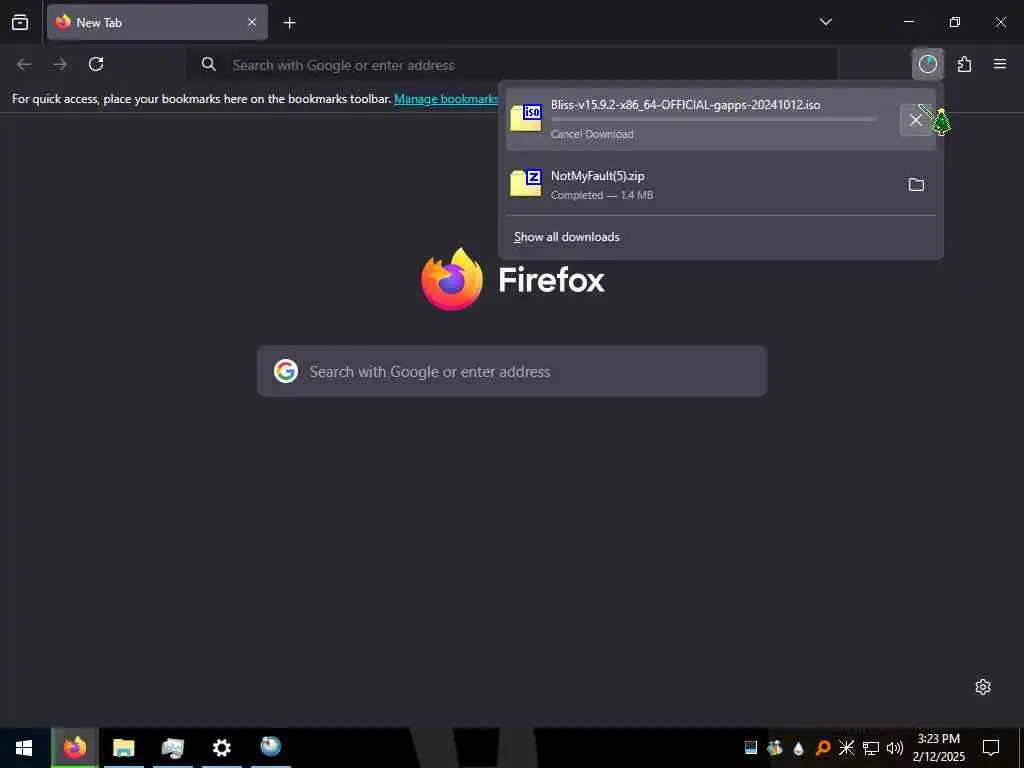
Task: Click the water drop tray icon
Action: (x=798, y=748)
